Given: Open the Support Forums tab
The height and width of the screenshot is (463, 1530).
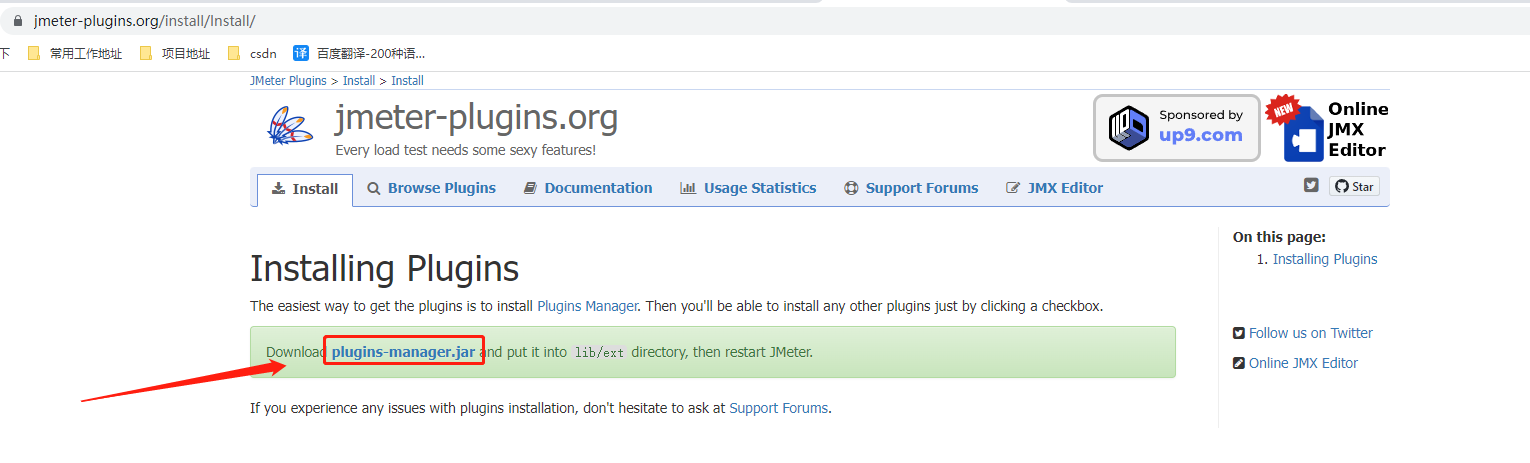Looking at the screenshot, I should tap(911, 188).
